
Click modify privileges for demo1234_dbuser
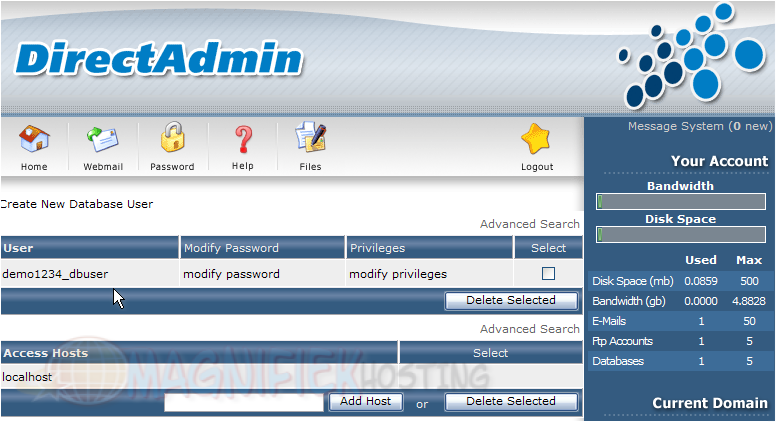coord(398,274)
